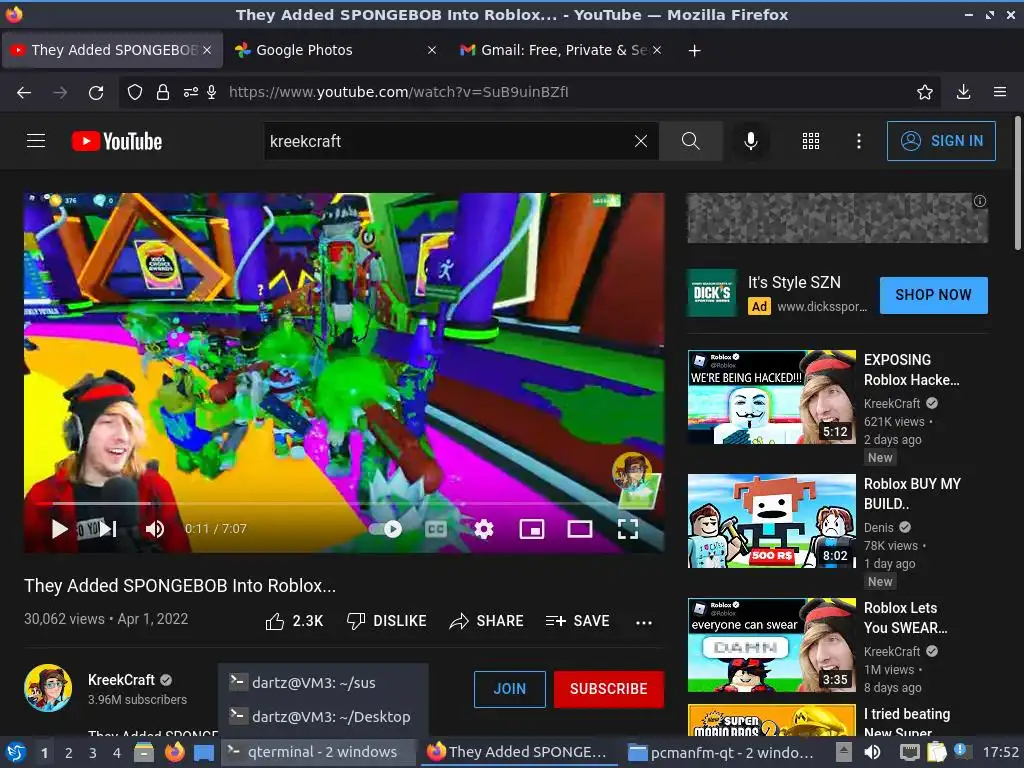The width and height of the screenshot is (1024, 768).
Task: Open a new browser tab
Action: pyautogui.click(x=695, y=50)
